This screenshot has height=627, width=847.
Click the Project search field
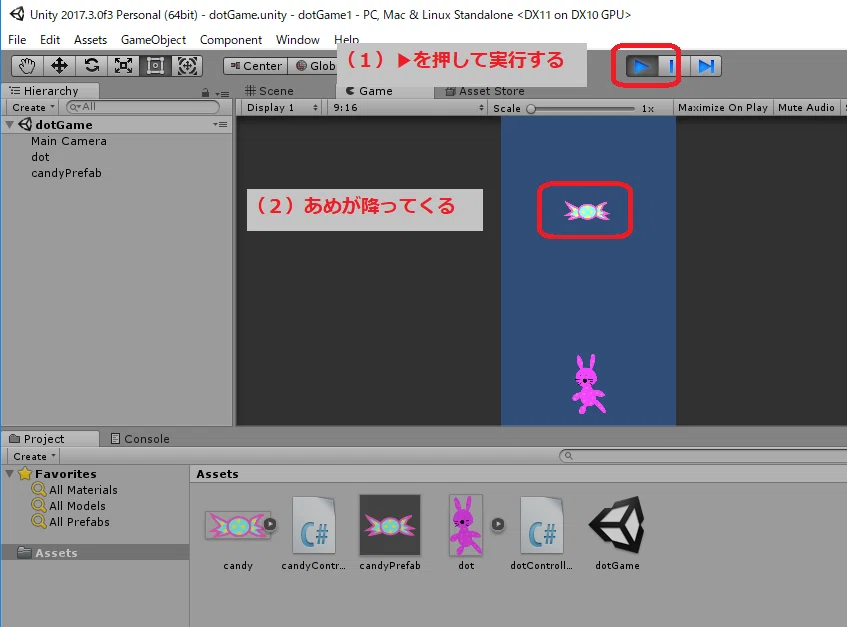(x=702, y=456)
